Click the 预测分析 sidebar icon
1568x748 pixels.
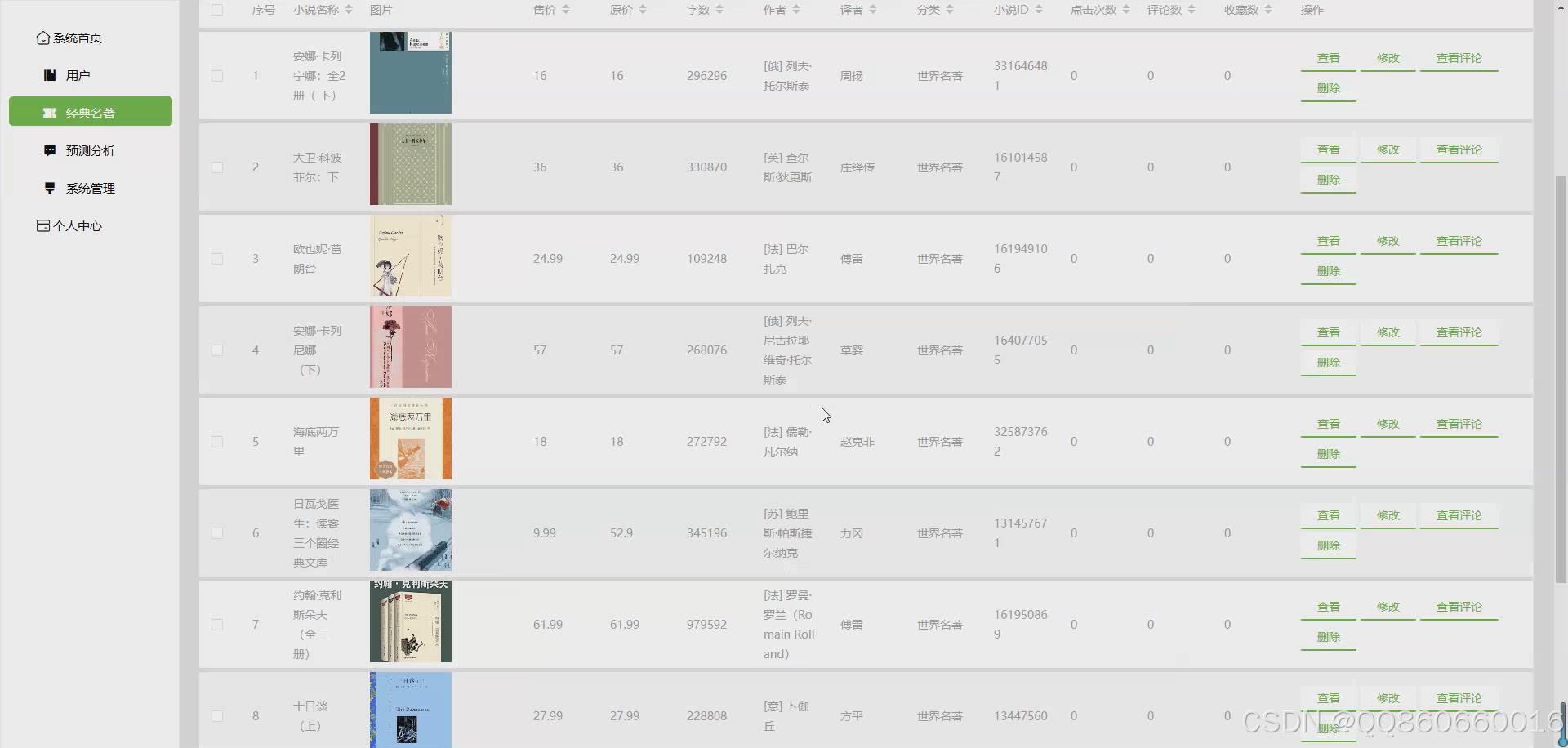(50, 150)
